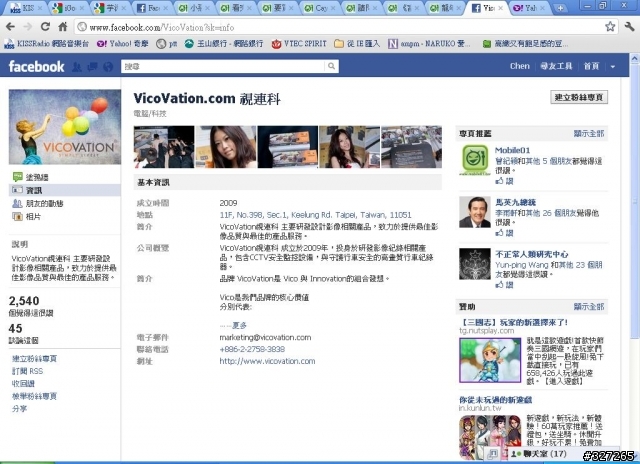Open 玉山銀行 網路銀行 bookmark

(x=224, y=44)
